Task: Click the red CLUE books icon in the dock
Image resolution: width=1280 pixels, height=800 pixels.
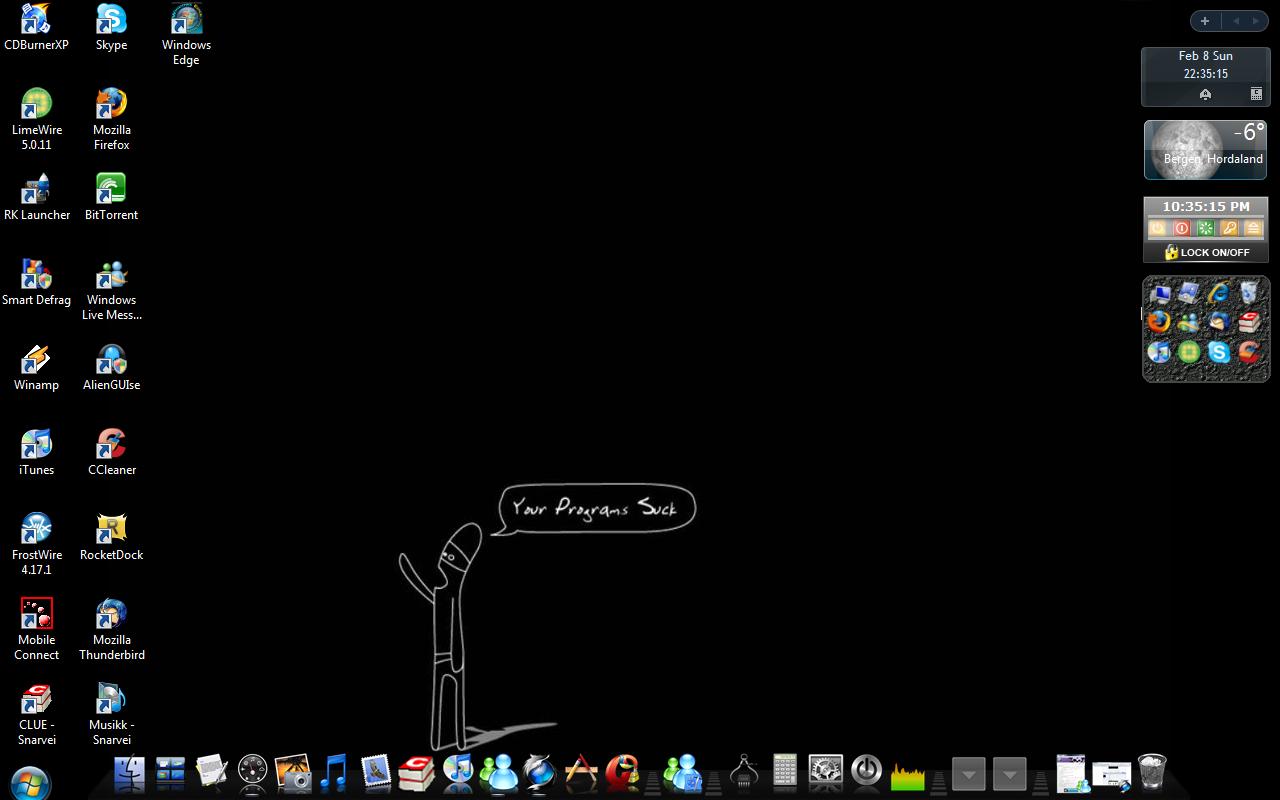Action: (416, 772)
